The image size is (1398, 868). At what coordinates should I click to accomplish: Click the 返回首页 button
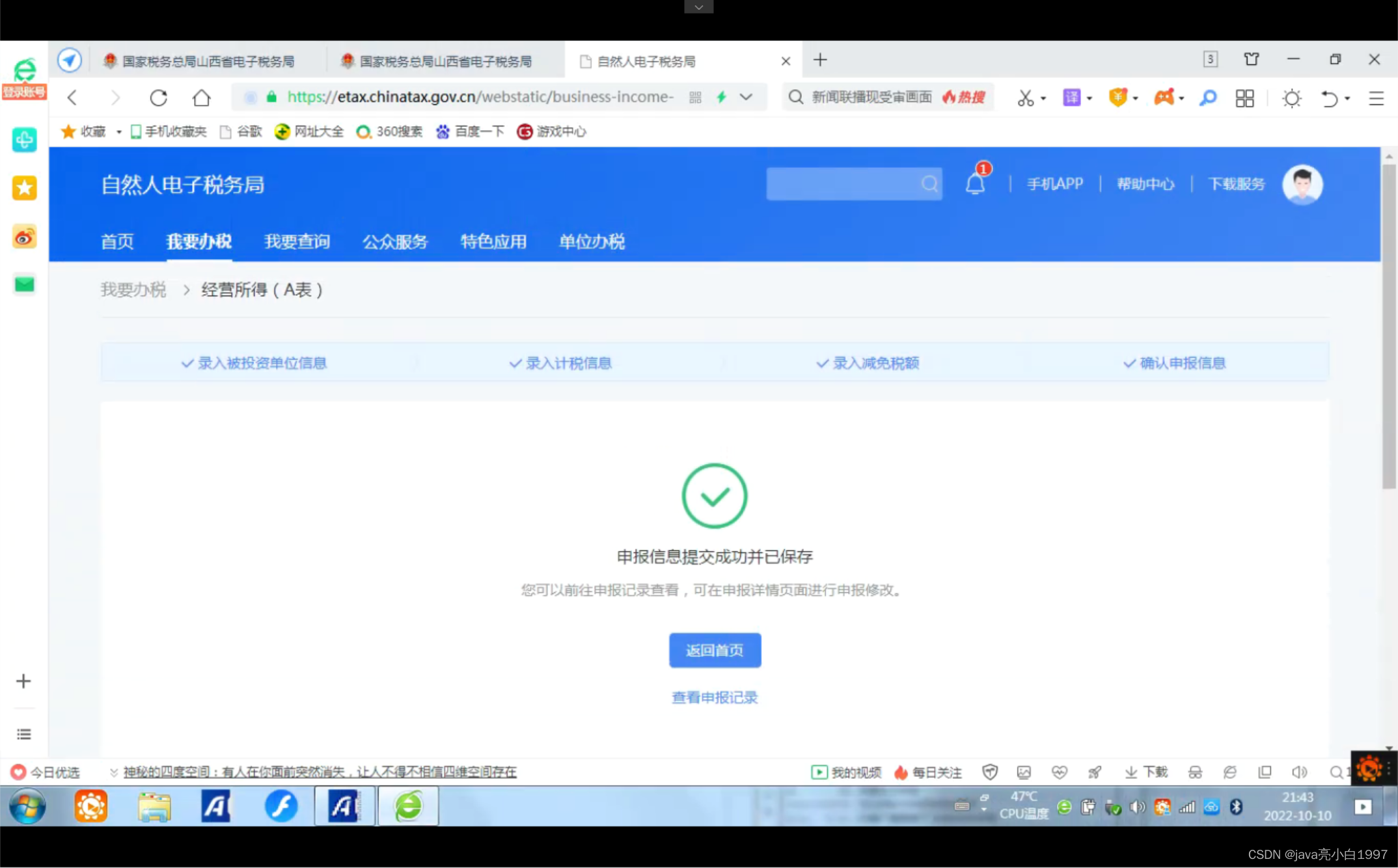714,650
